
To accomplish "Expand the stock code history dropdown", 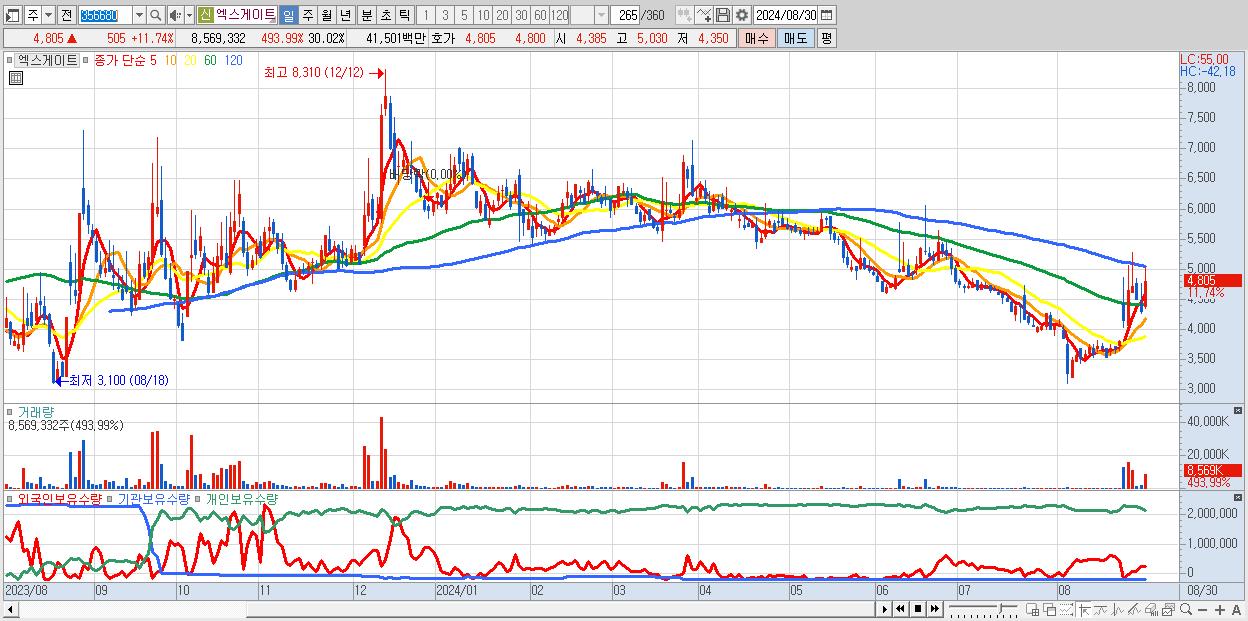I will coord(139,15).
